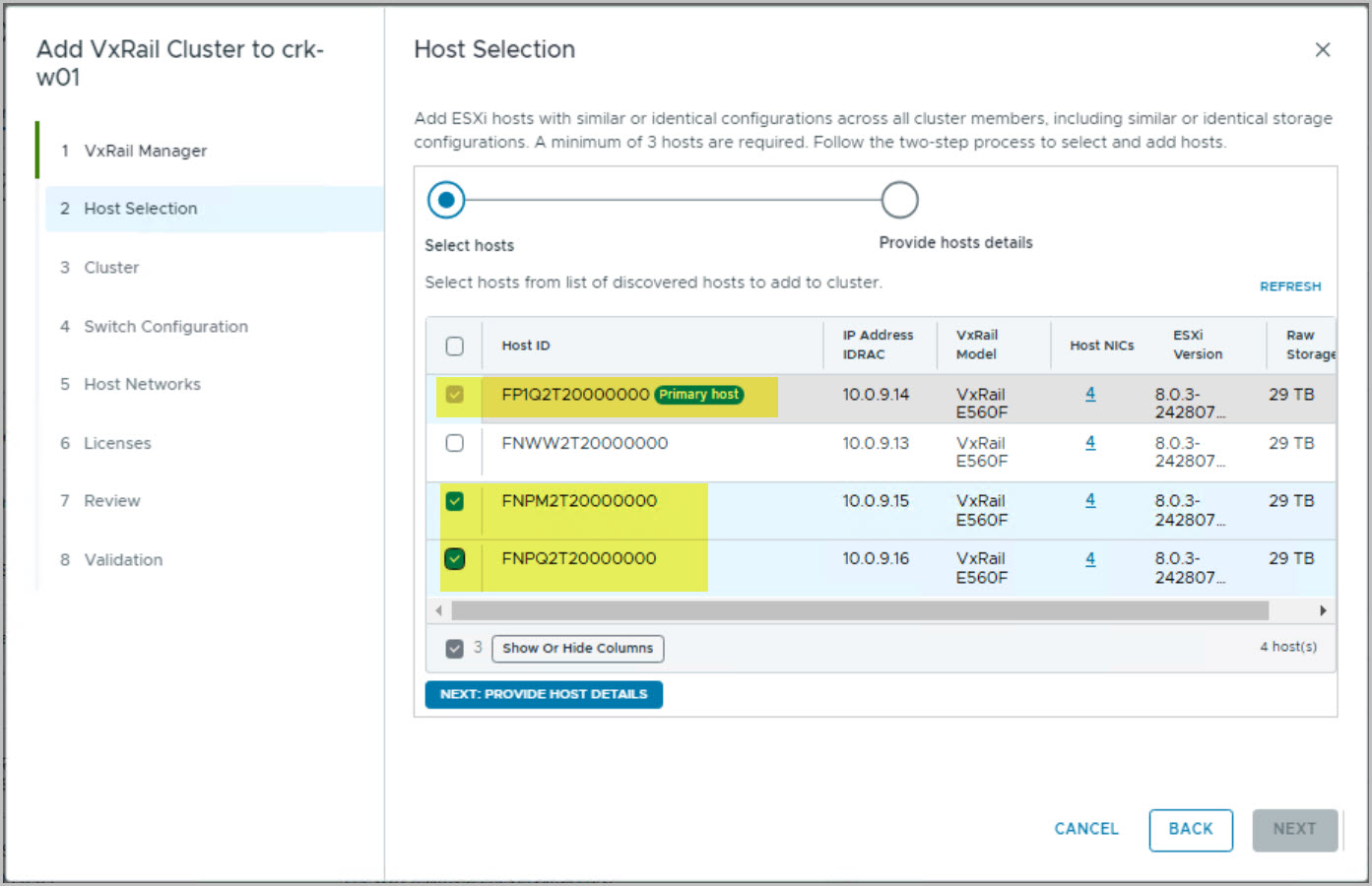1372x886 pixels.
Task: Uncheck the FNPQ2T20000000 host checkbox
Action: [454, 559]
